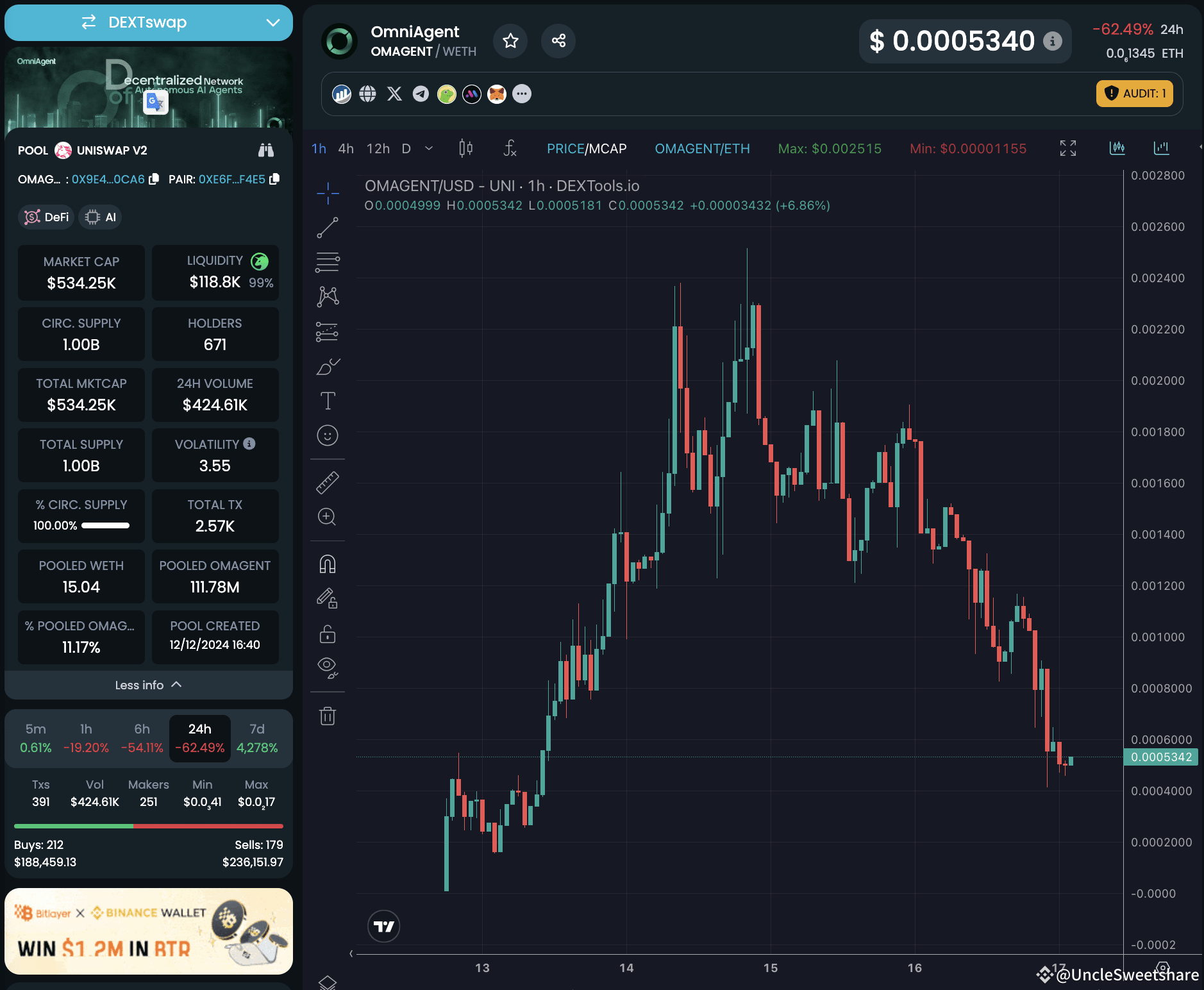Select the text annotation tool

tap(328, 401)
